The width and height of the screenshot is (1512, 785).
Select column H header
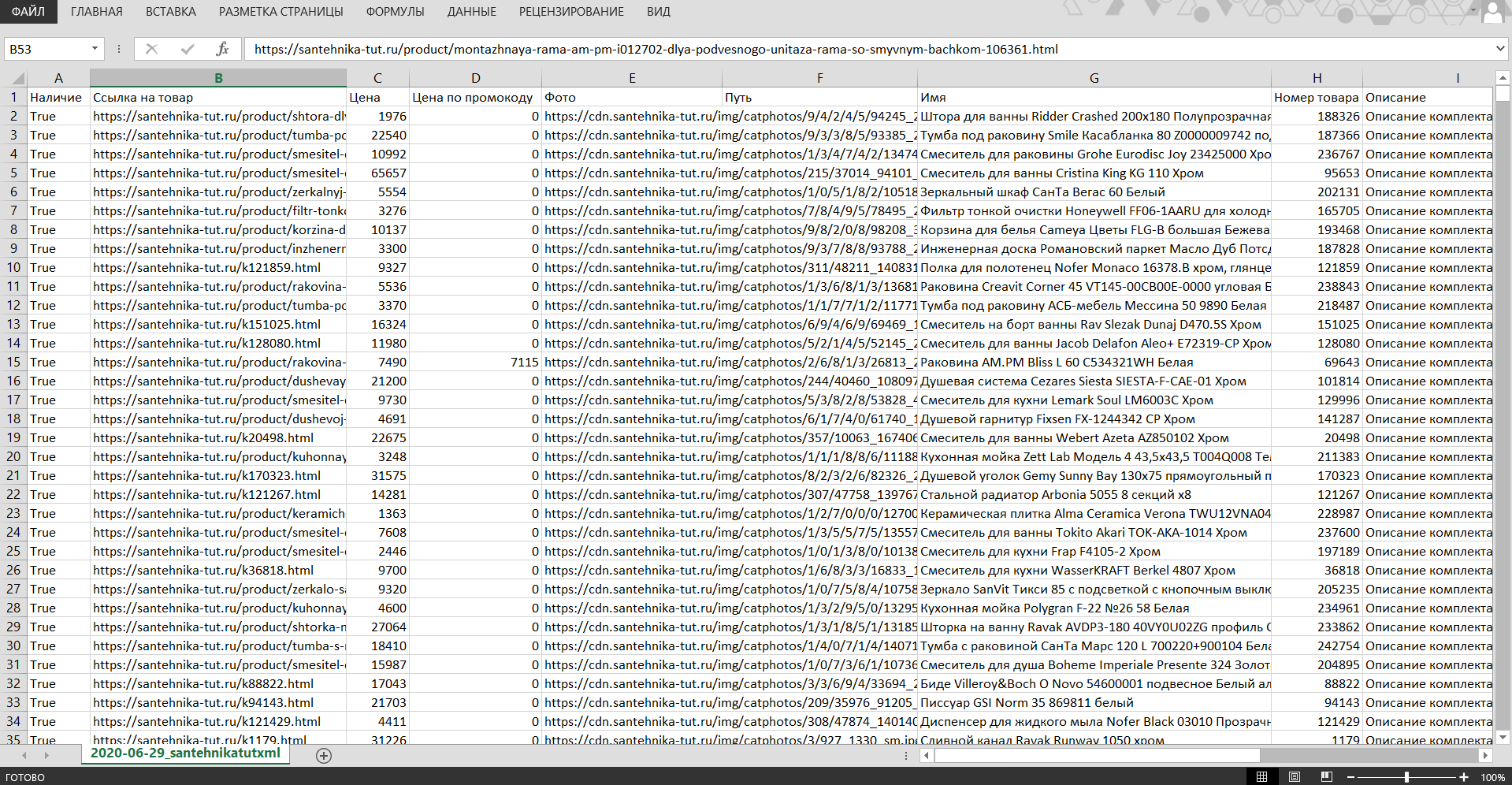(1317, 78)
